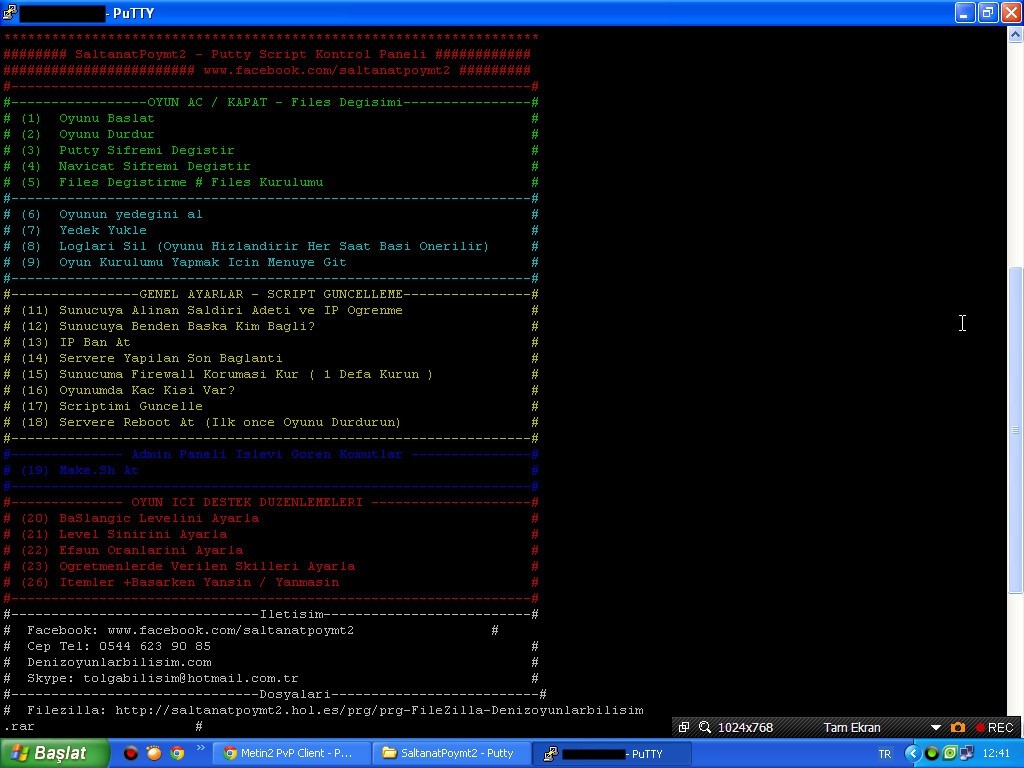
Task: Switch to SaltanatPoymt2 - Putty folder window
Action: click(x=450, y=753)
